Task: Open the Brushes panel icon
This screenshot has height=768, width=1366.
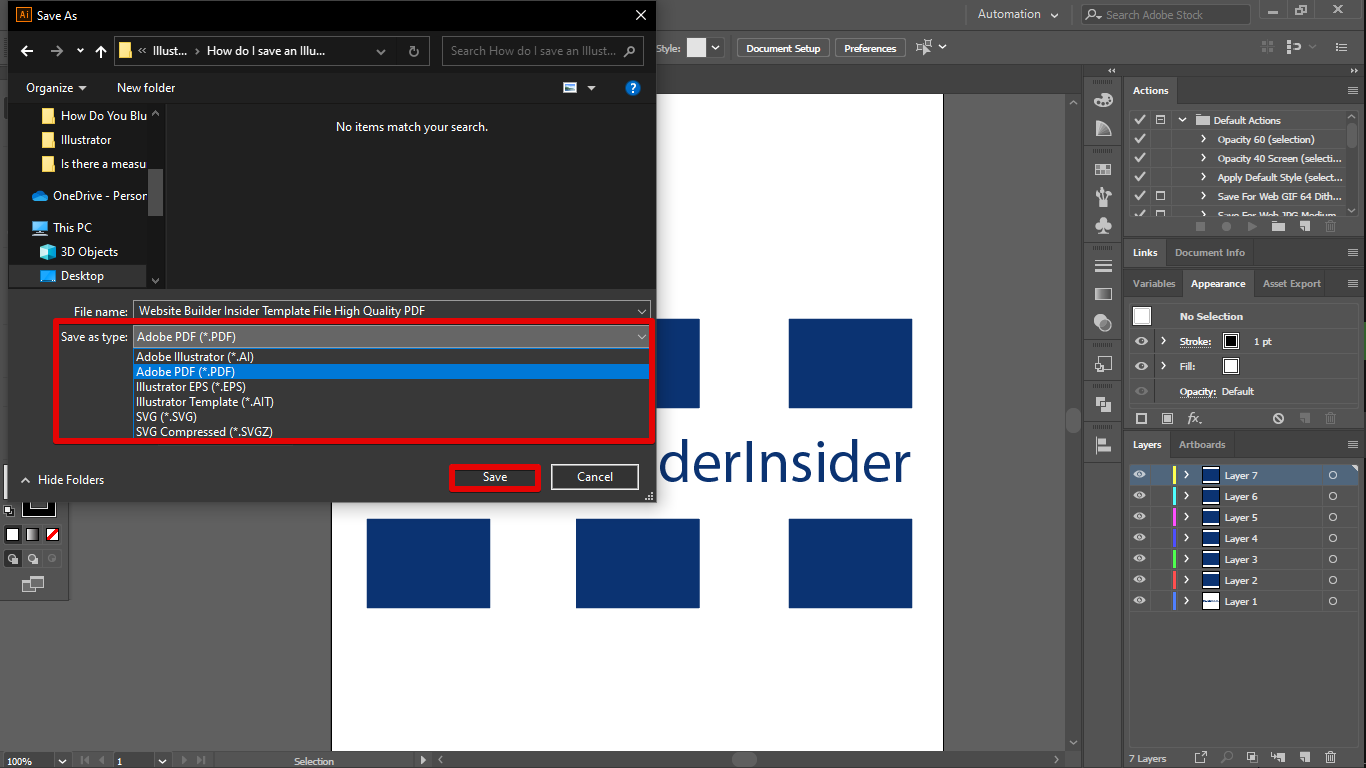Action: coord(1103,196)
